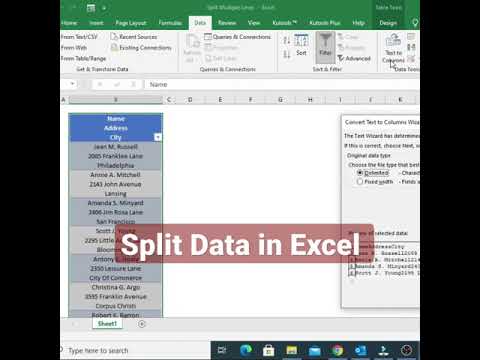The image size is (480, 360).
Task: Open Microsoft Store from taskbar
Action: (x=268, y=350)
